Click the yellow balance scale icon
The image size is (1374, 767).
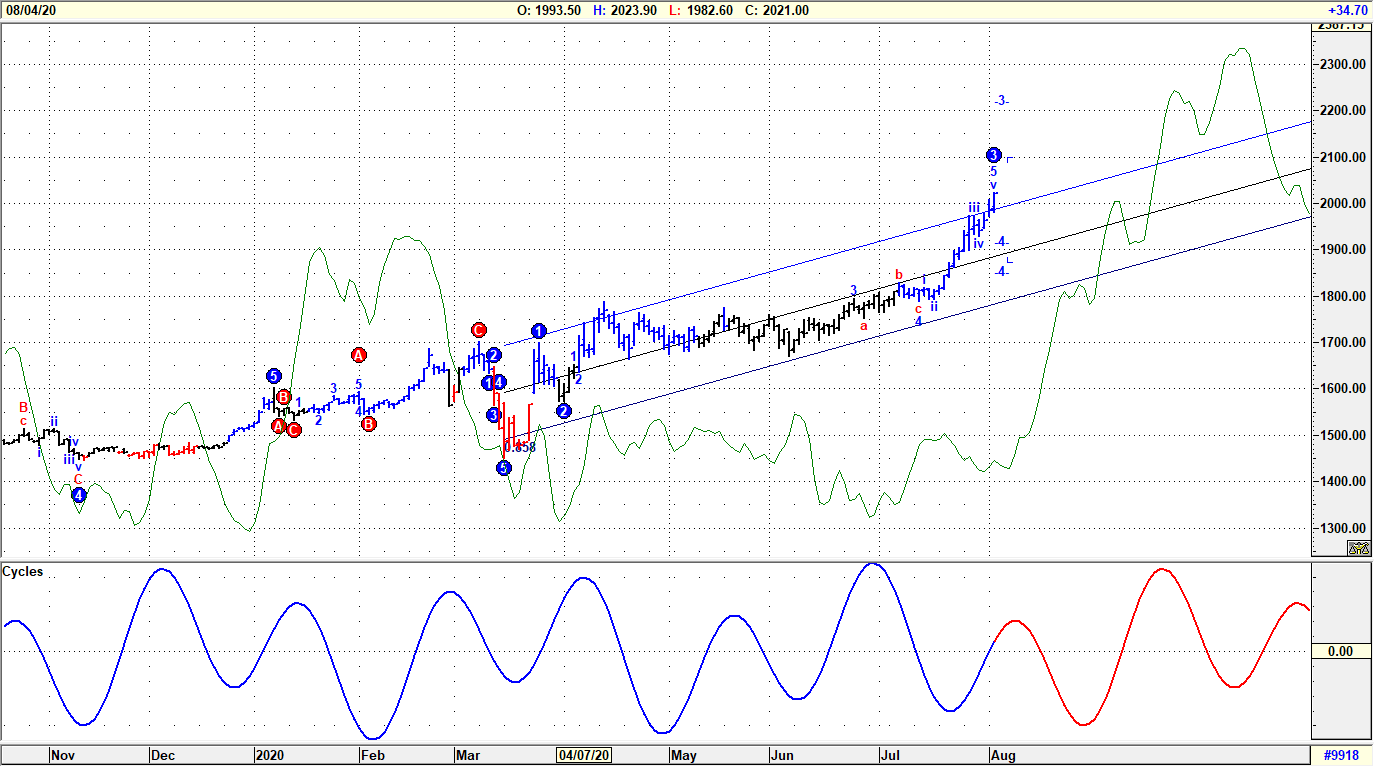(1359, 547)
